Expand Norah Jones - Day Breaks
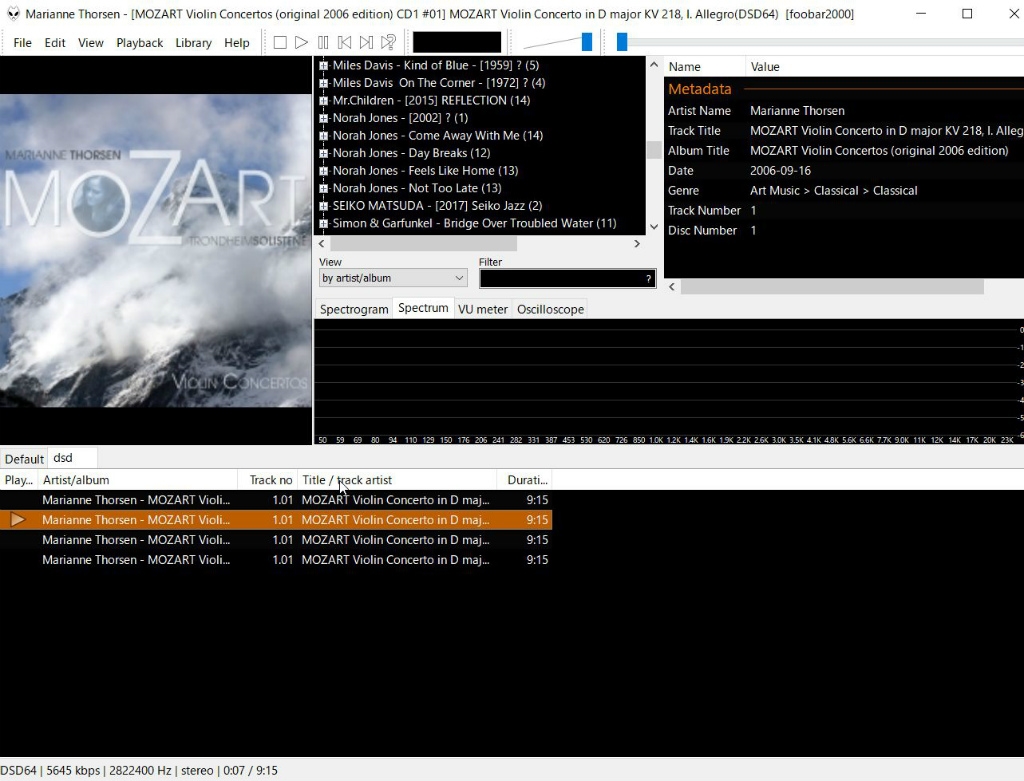This screenshot has width=1024, height=781. 323,153
